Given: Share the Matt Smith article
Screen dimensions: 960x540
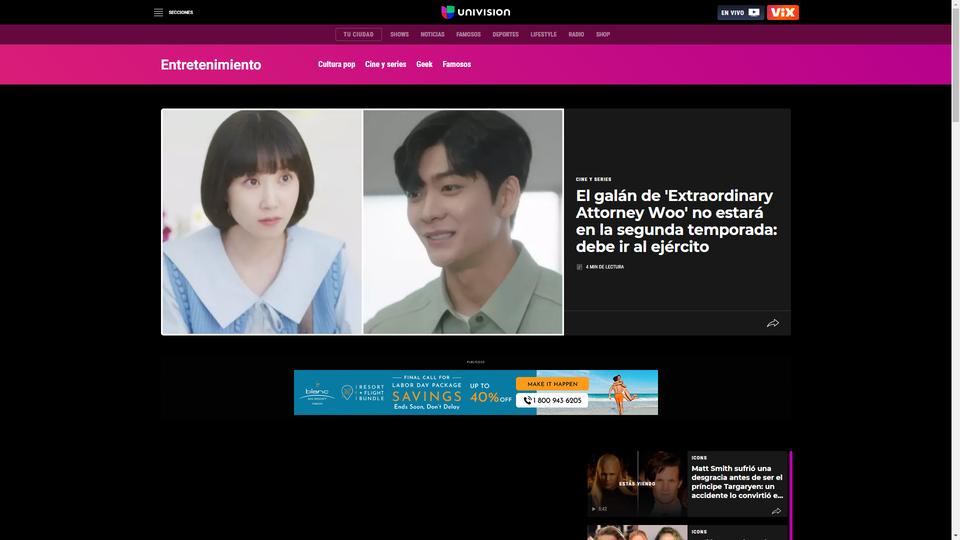Looking at the screenshot, I should pyautogui.click(x=776, y=511).
